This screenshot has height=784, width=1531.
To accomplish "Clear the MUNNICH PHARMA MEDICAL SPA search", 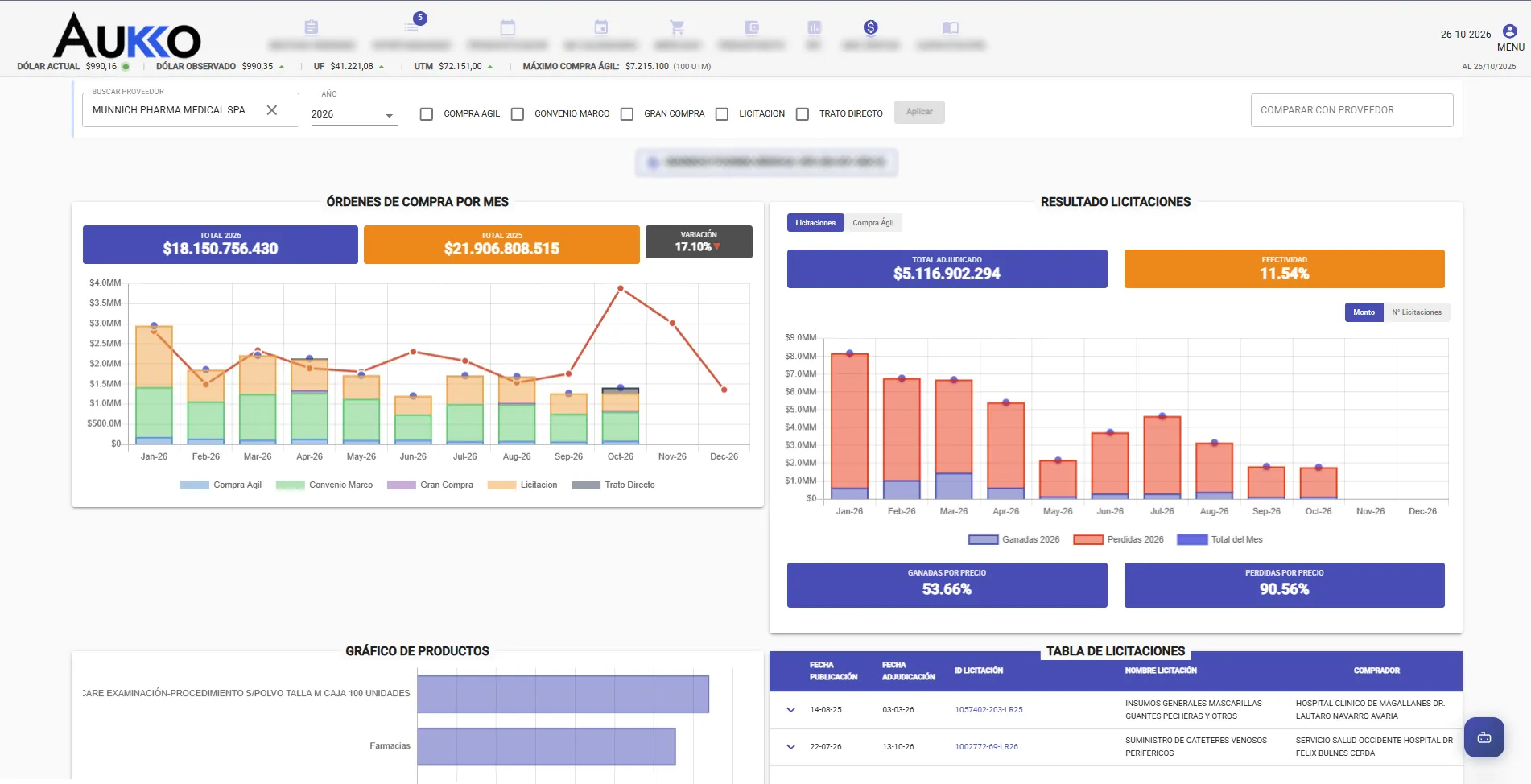I will click(x=272, y=110).
